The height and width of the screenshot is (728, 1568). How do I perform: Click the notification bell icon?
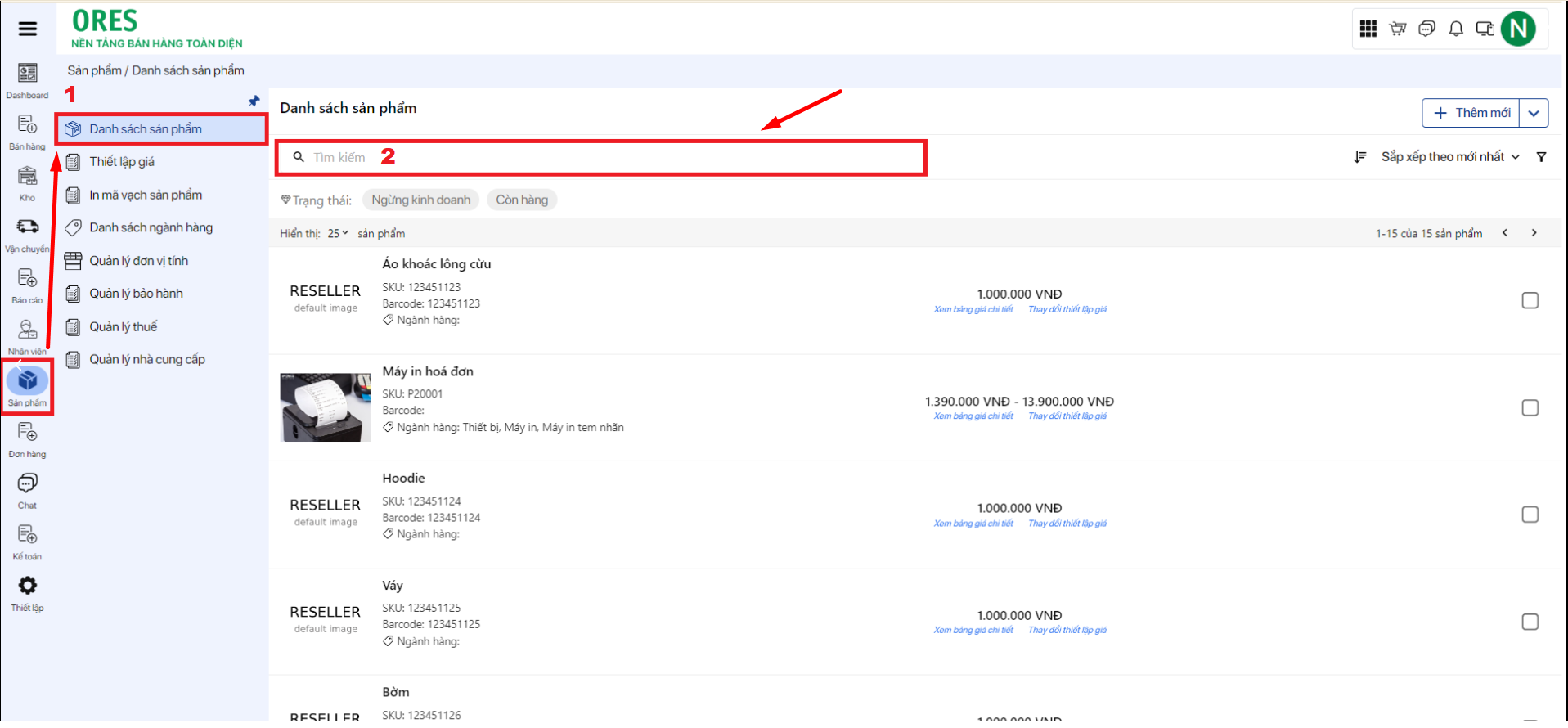click(x=1456, y=29)
